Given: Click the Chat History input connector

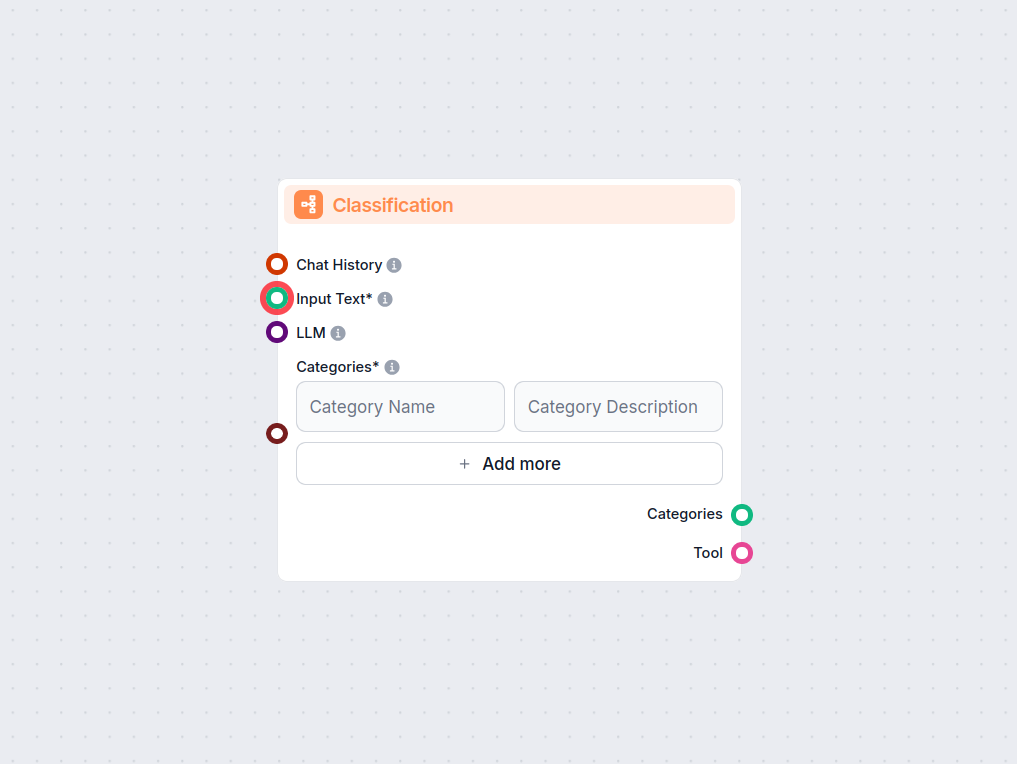Looking at the screenshot, I should click(x=277, y=264).
